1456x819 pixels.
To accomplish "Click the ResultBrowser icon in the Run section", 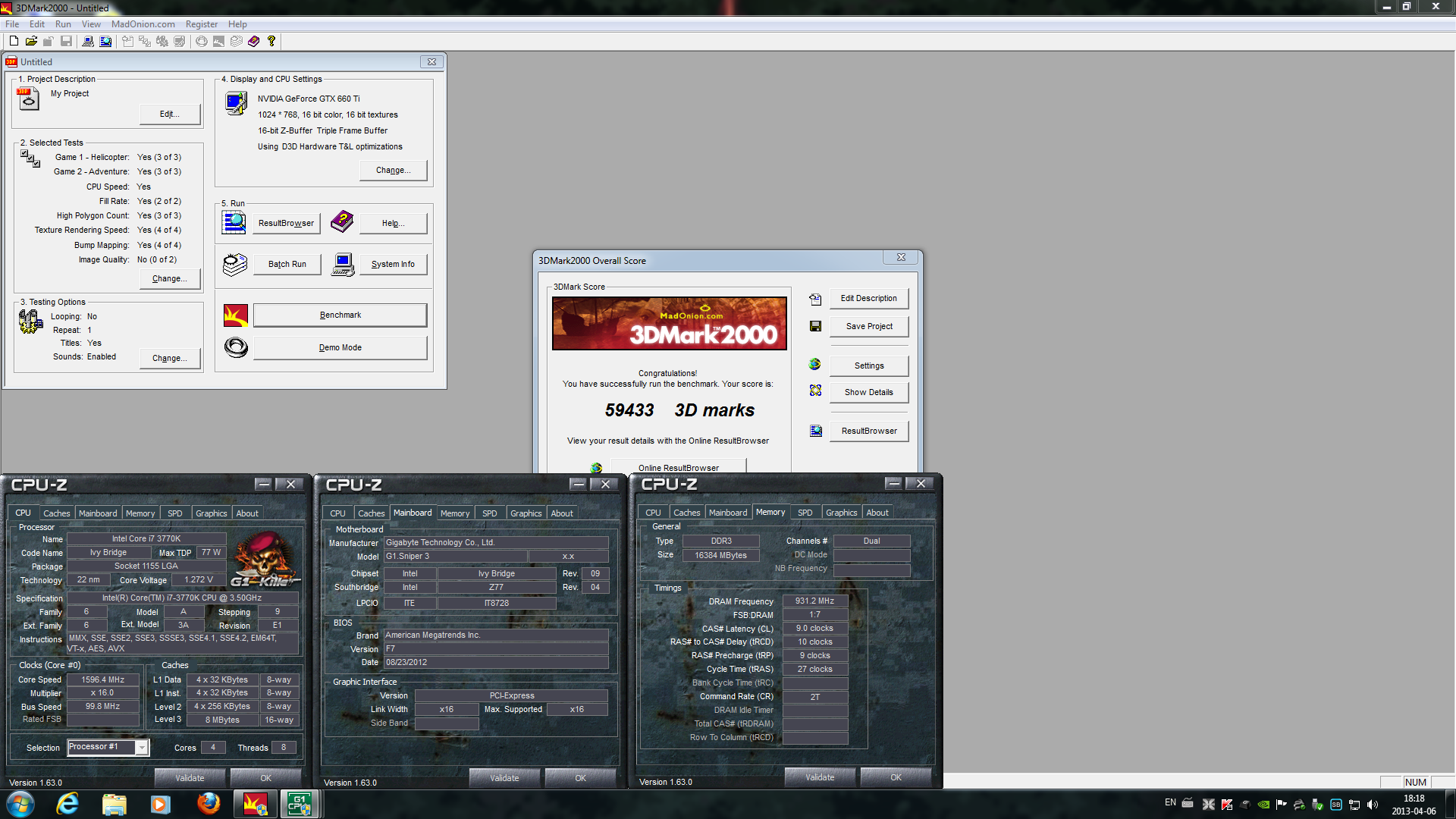I will (234, 223).
